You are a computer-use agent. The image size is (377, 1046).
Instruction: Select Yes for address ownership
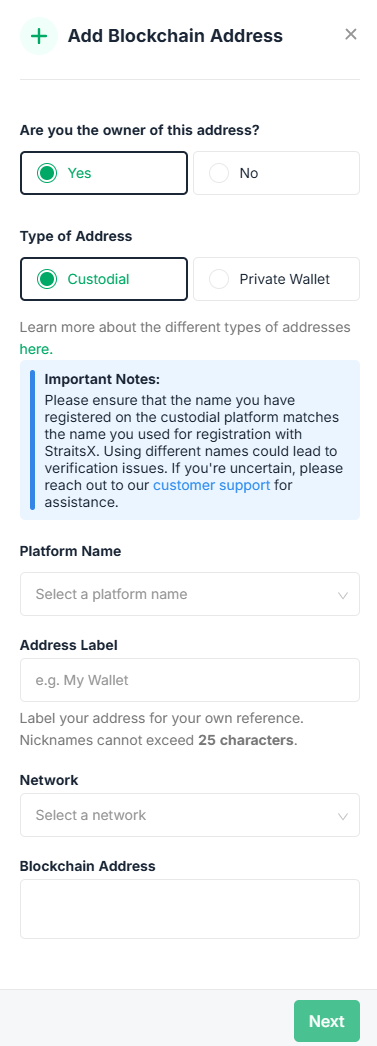(x=103, y=173)
